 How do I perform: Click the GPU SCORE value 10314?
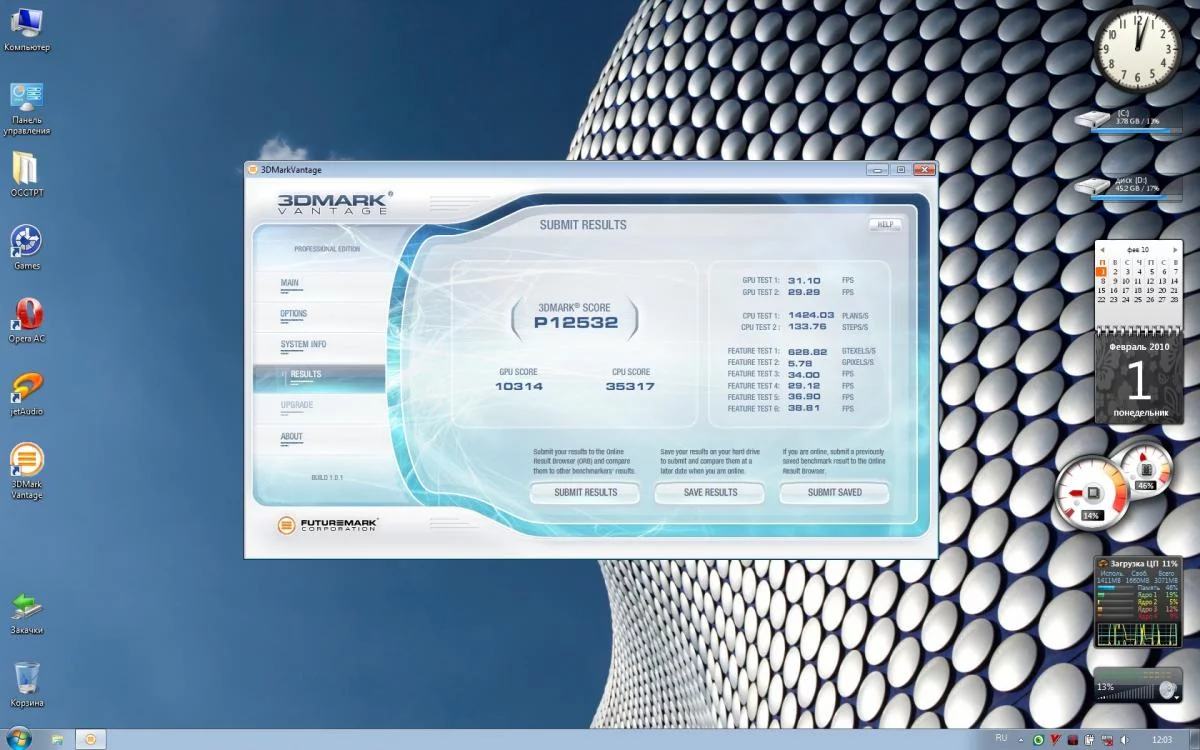click(x=519, y=386)
